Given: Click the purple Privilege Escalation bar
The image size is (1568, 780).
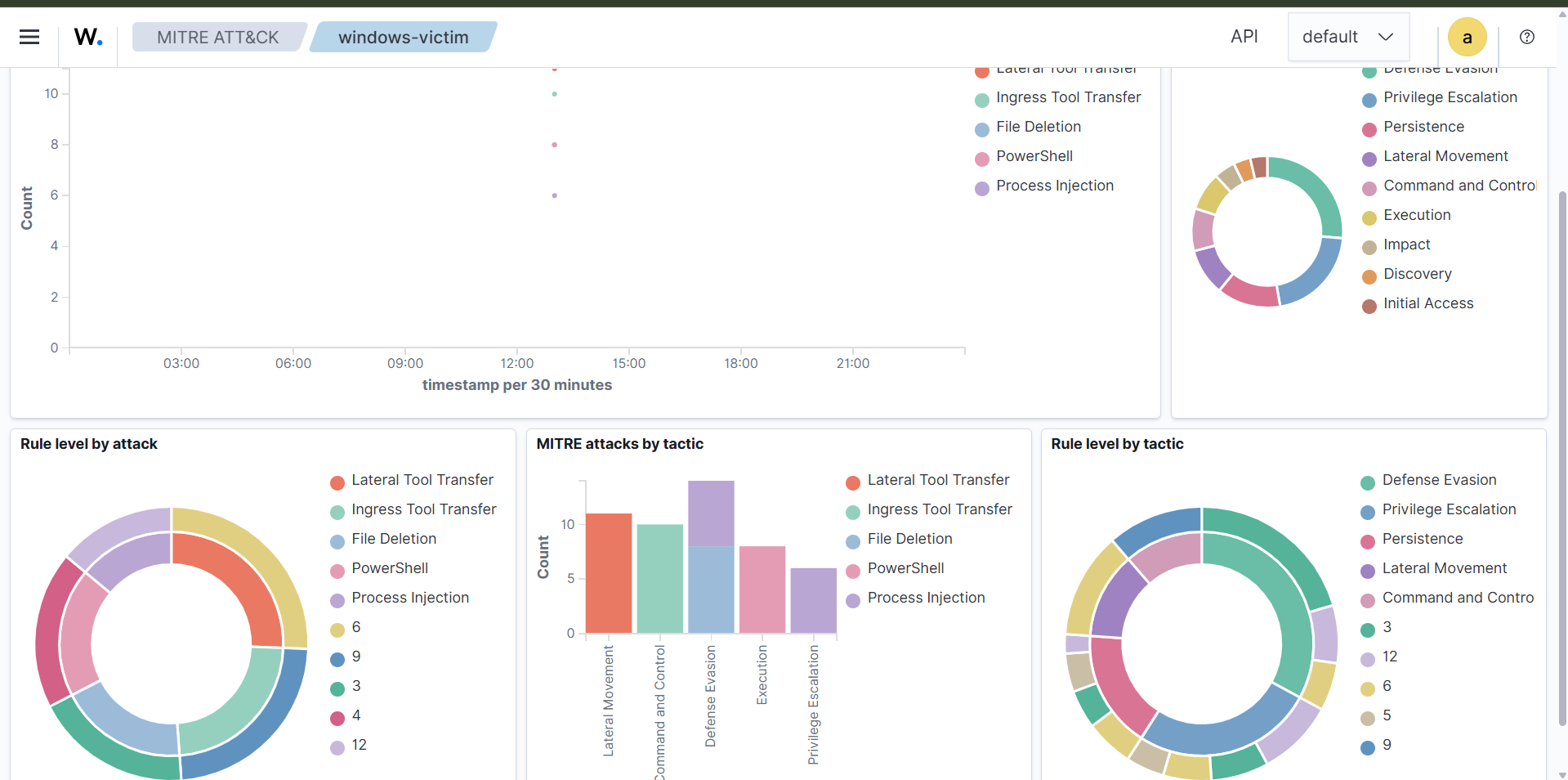Looking at the screenshot, I should click(814, 600).
